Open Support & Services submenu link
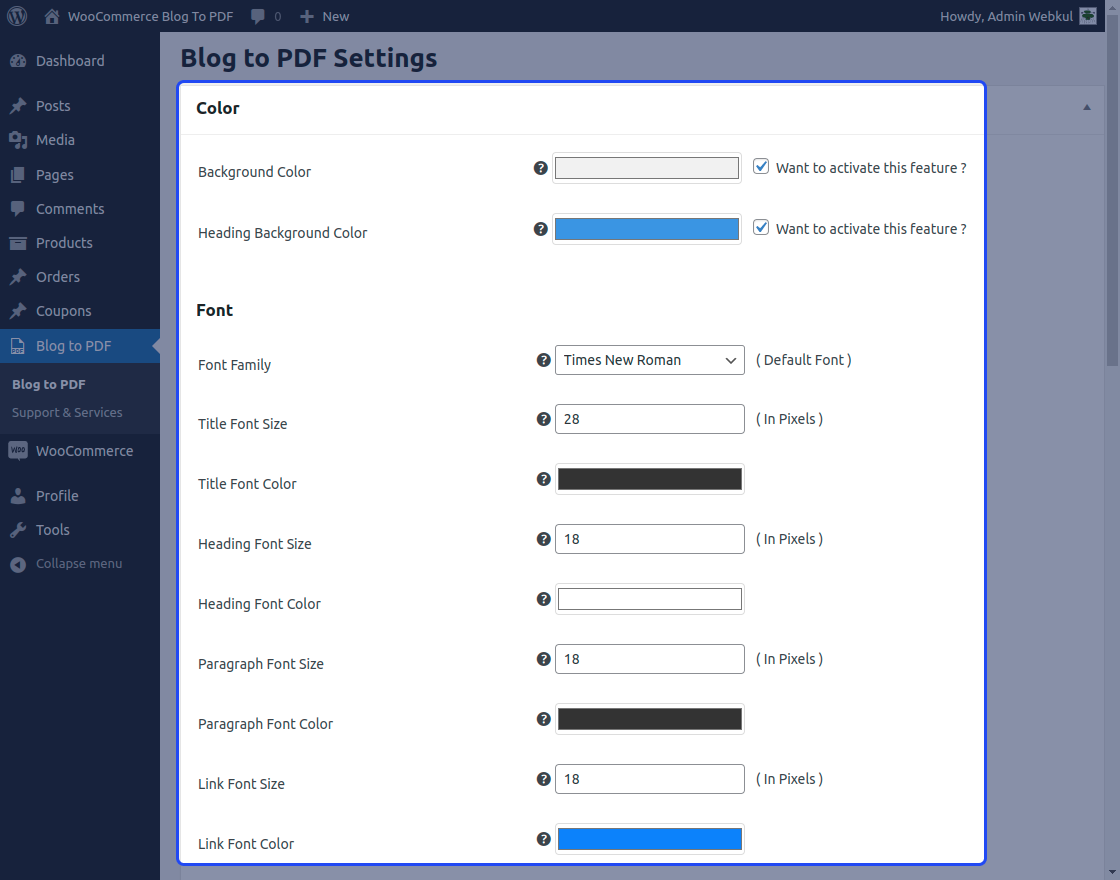The width and height of the screenshot is (1120, 880). tap(67, 413)
